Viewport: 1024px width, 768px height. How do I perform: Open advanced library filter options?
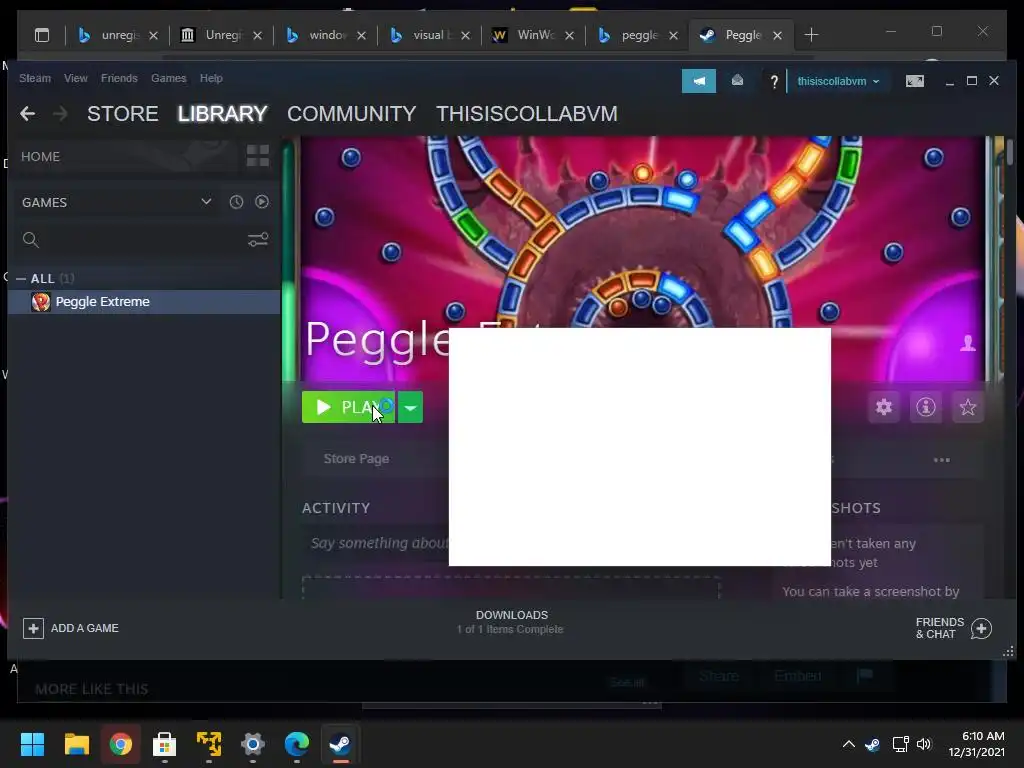click(x=258, y=240)
